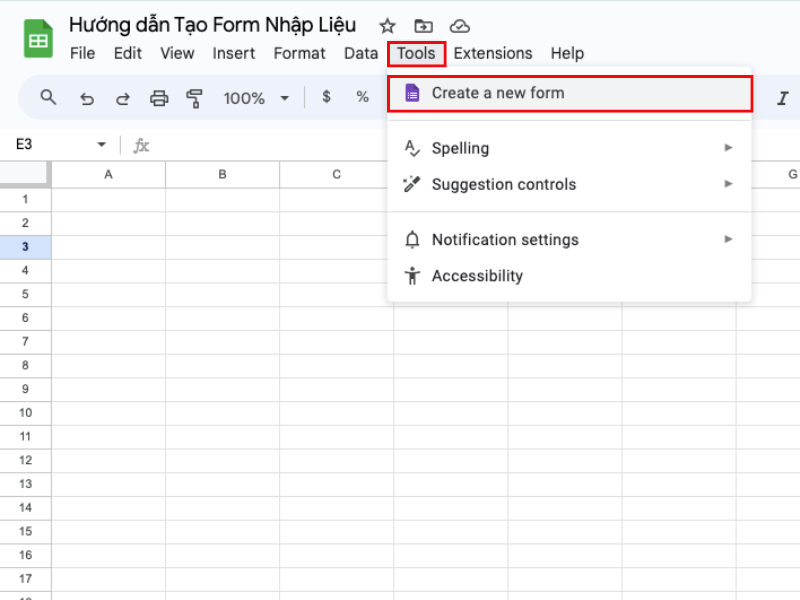The image size is (800, 600).
Task: Click the search magnifier in toolbar
Action: click(48, 97)
